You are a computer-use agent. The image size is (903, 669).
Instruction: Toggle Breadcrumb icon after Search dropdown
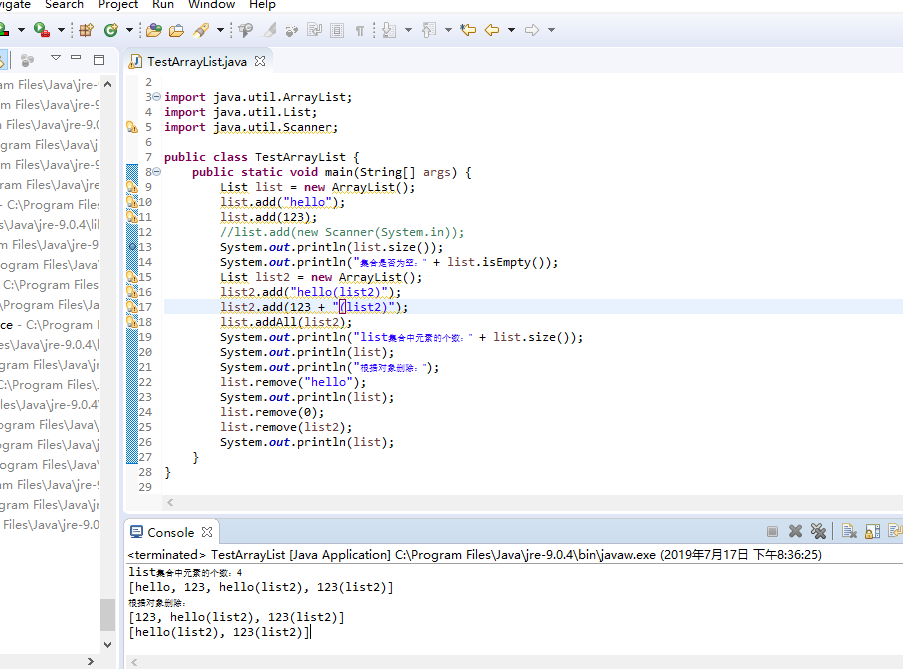(245, 30)
